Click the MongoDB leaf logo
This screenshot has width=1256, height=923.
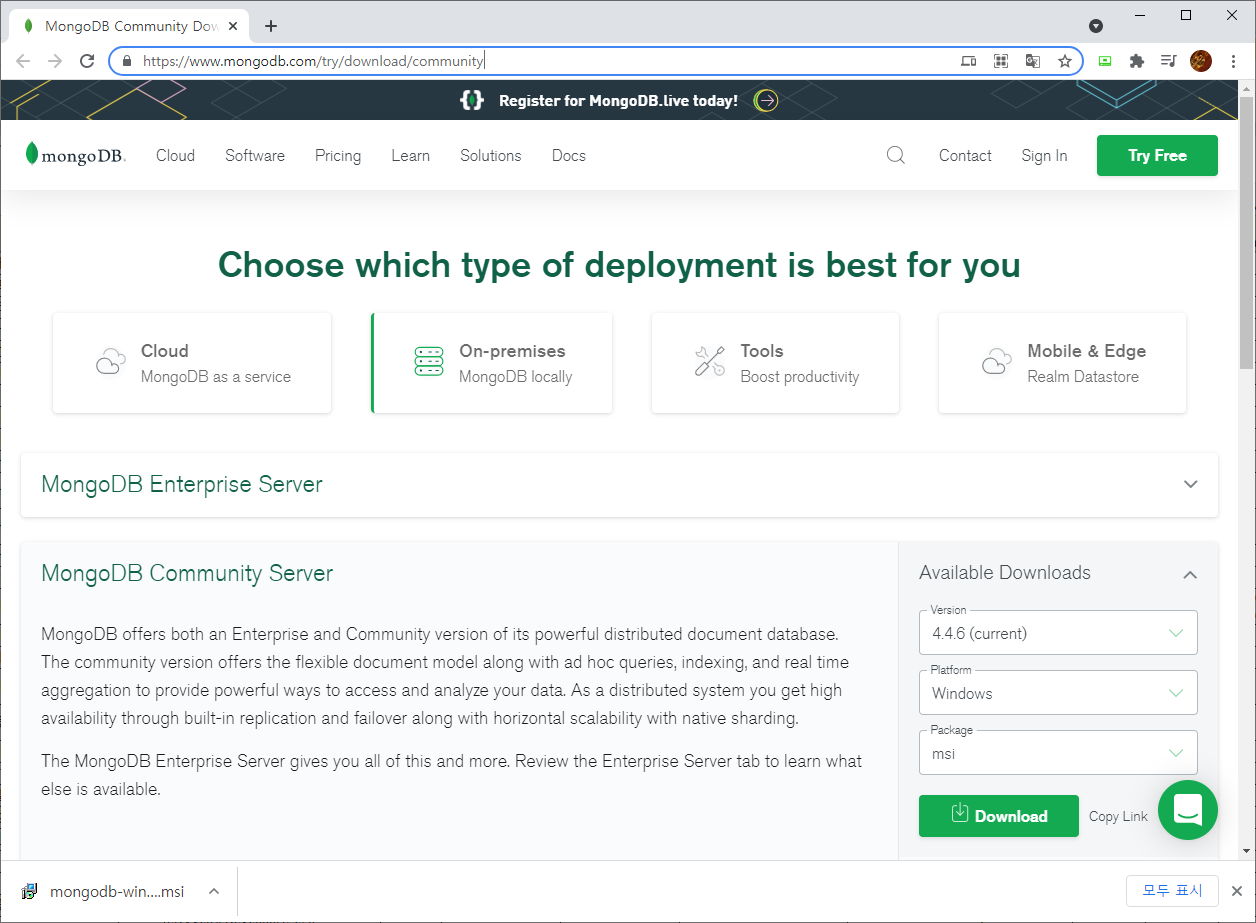coord(76,155)
